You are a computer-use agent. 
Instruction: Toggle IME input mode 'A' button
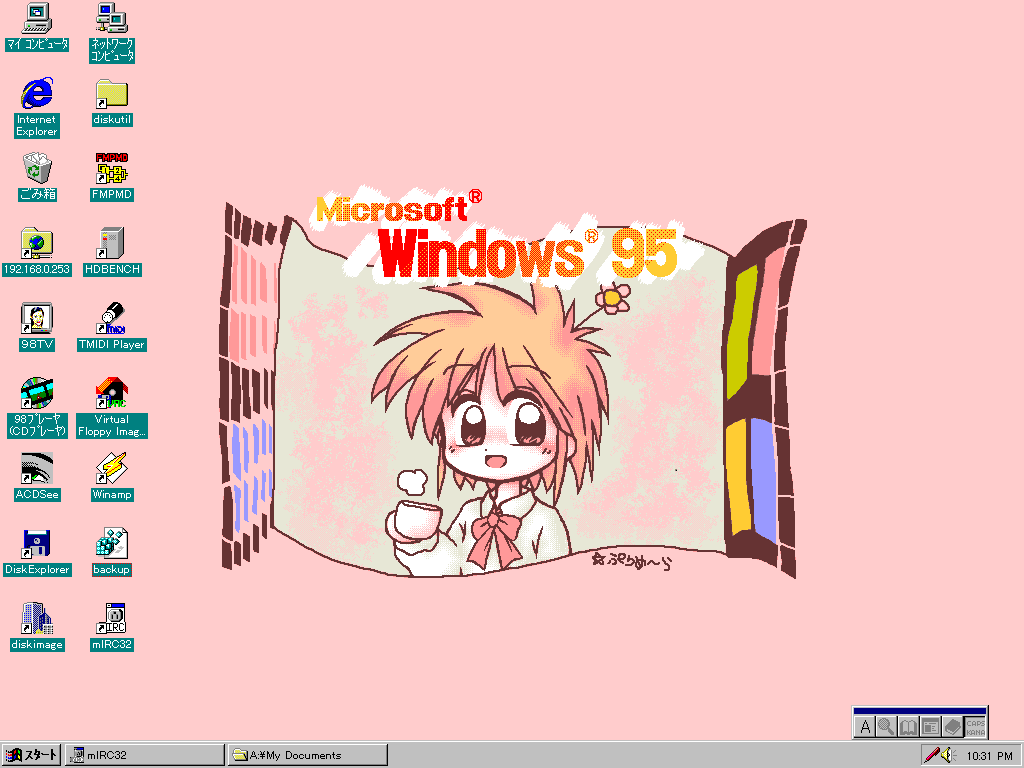coord(866,727)
